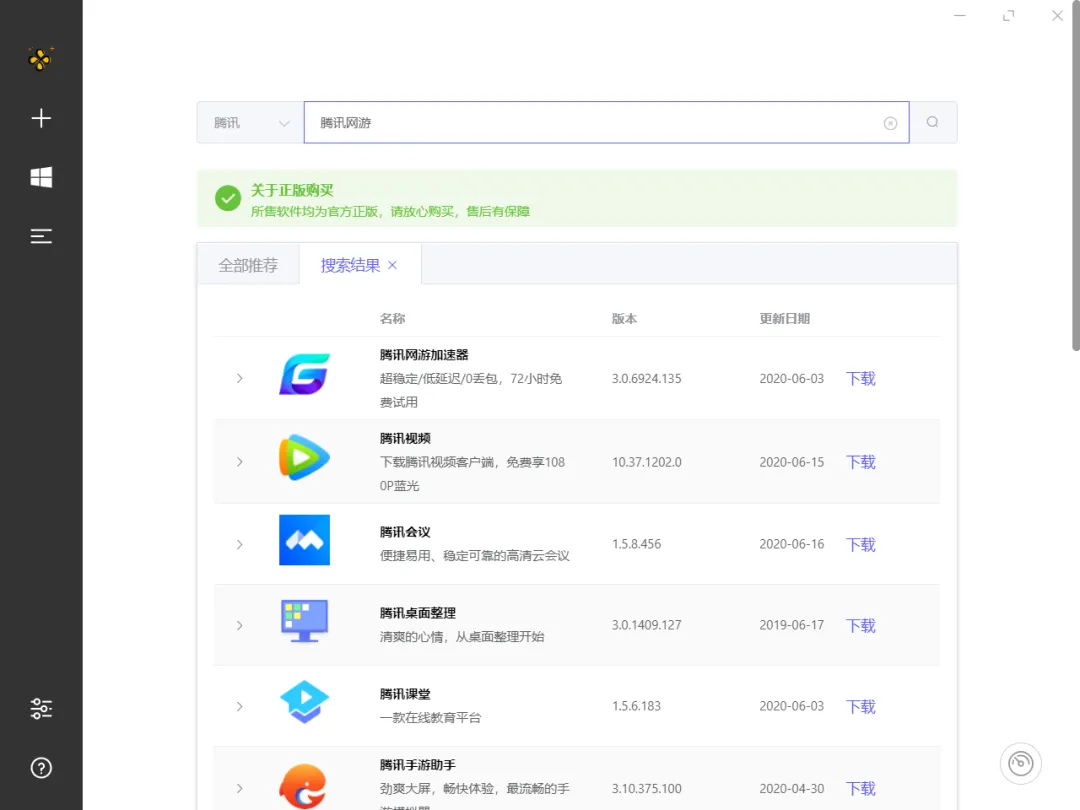Viewport: 1080px width, 810px height.
Task: Open the list menu icon in the sidebar
Action: [41, 236]
